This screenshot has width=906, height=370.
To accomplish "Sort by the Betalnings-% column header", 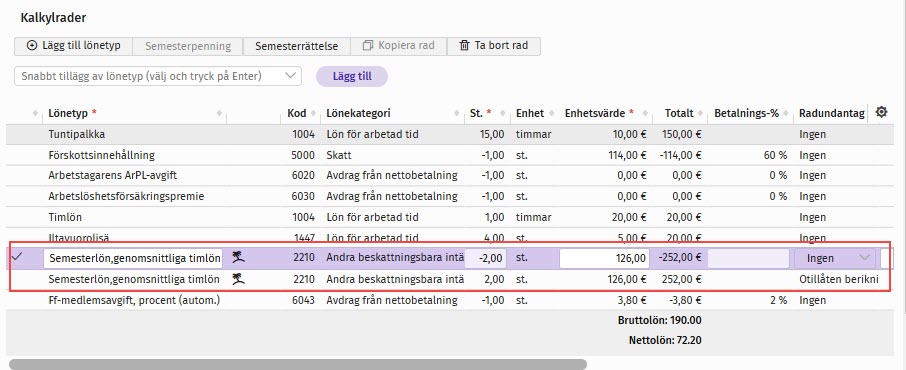I will coord(747,113).
